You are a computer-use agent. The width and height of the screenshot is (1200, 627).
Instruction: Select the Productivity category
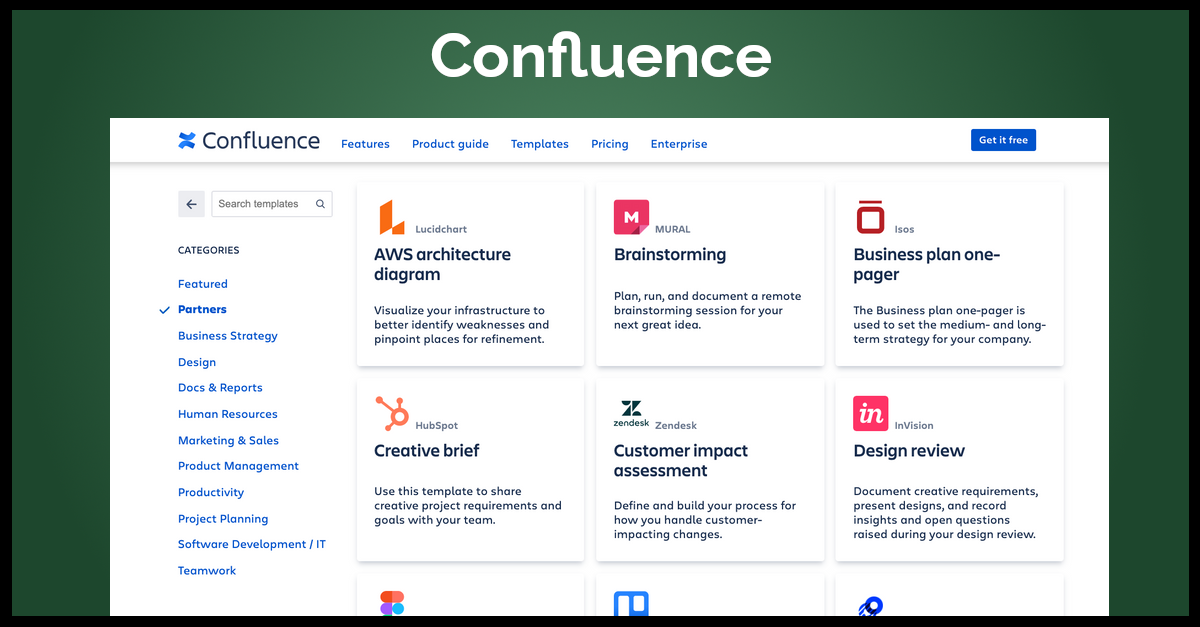211,492
